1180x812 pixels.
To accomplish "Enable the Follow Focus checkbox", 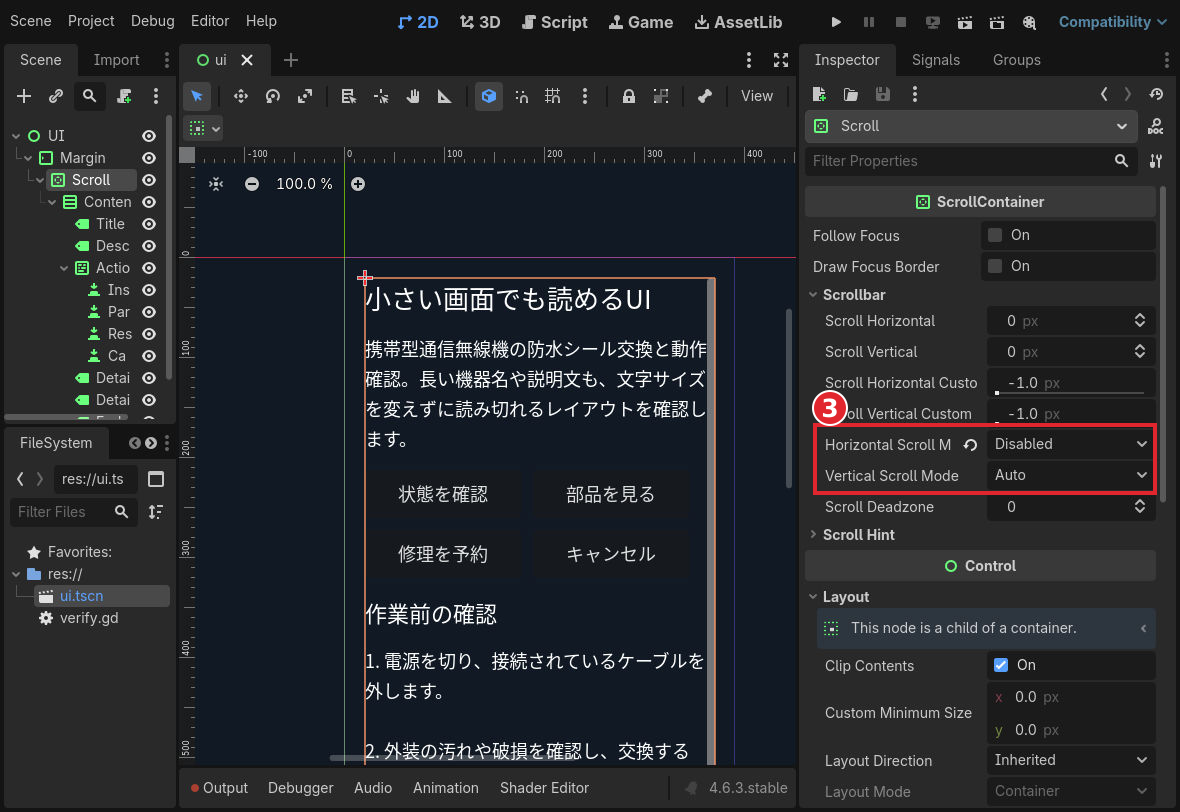I will click(995, 236).
